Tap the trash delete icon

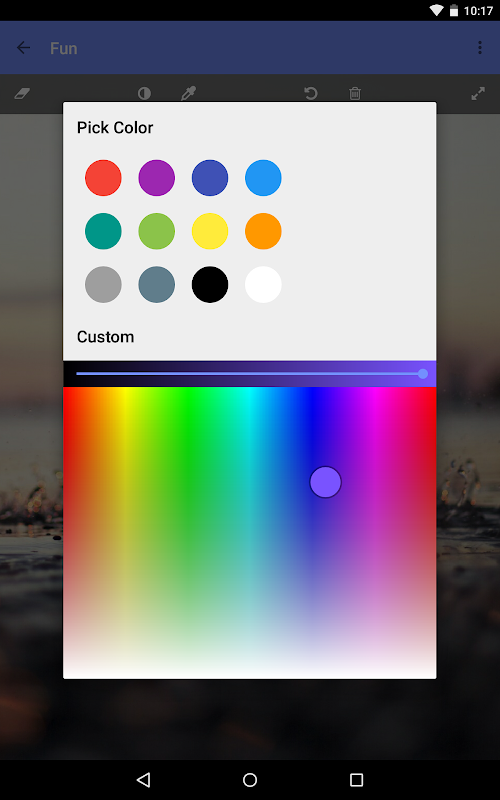[355, 93]
